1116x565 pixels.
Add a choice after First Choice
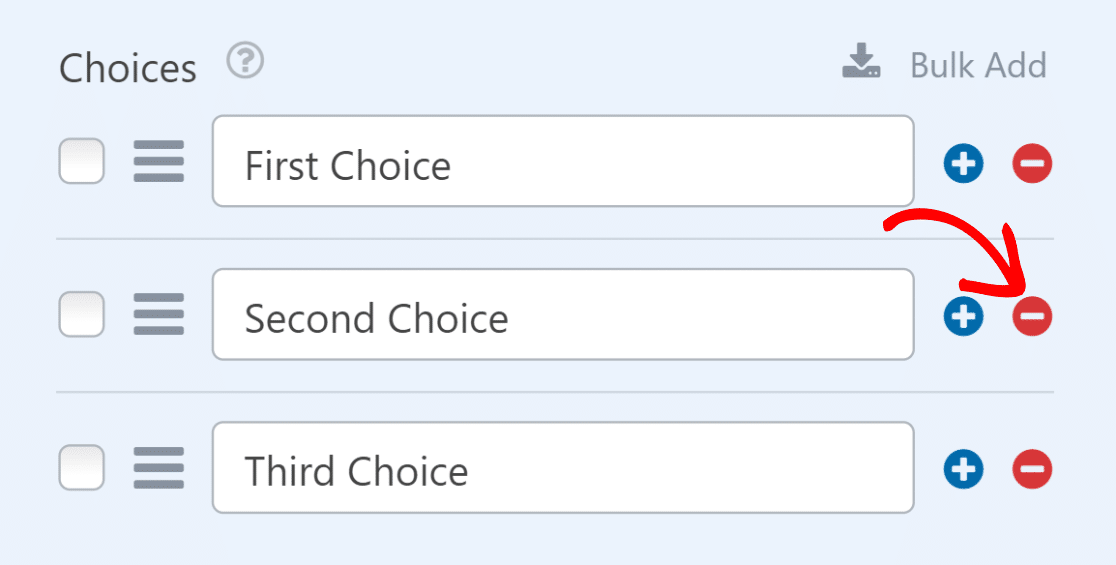963,164
